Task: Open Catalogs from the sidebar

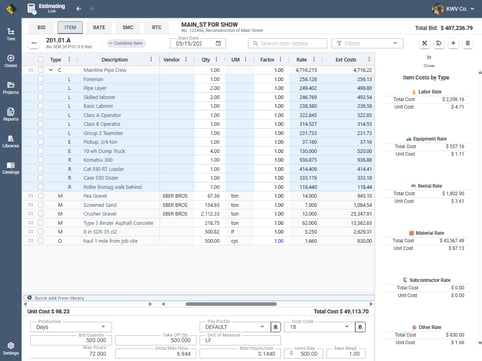Action: point(11,168)
